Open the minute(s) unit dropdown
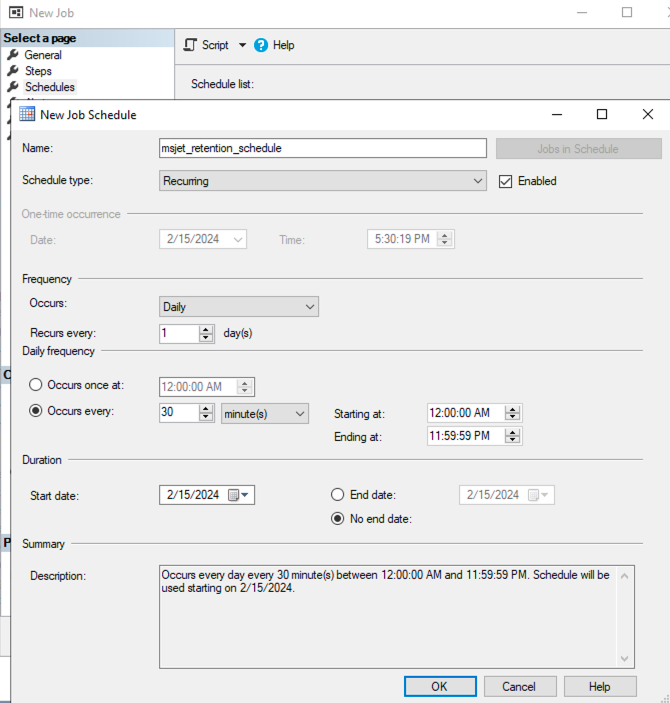 (x=264, y=413)
